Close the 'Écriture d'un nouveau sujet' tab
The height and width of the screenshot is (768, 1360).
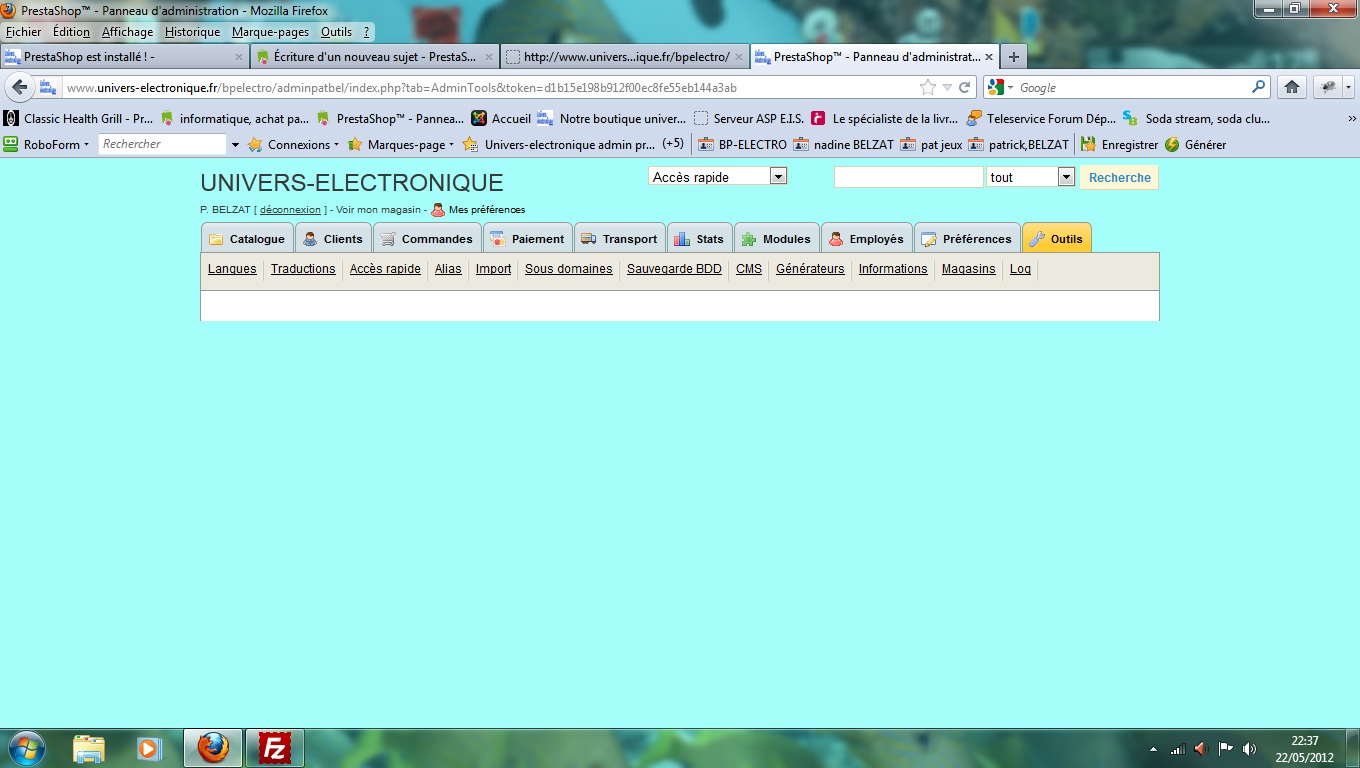[x=489, y=57]
